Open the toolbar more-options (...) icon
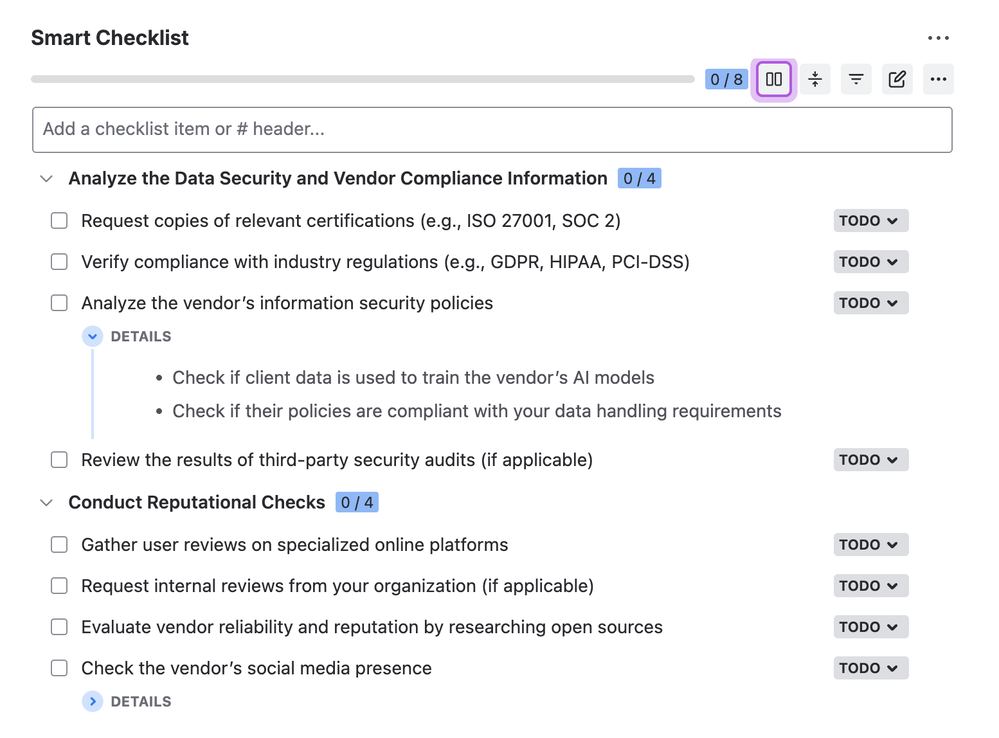 coord(937,79)
